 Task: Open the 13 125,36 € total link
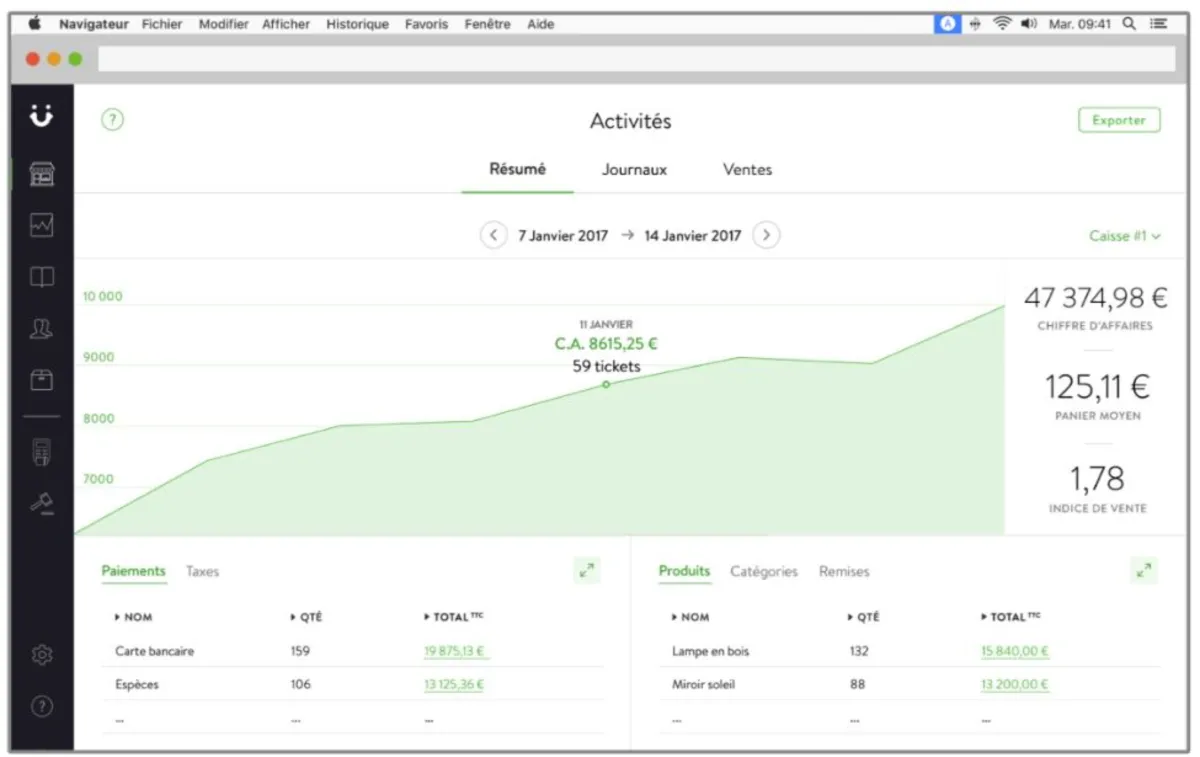click(x=454, y=685)
